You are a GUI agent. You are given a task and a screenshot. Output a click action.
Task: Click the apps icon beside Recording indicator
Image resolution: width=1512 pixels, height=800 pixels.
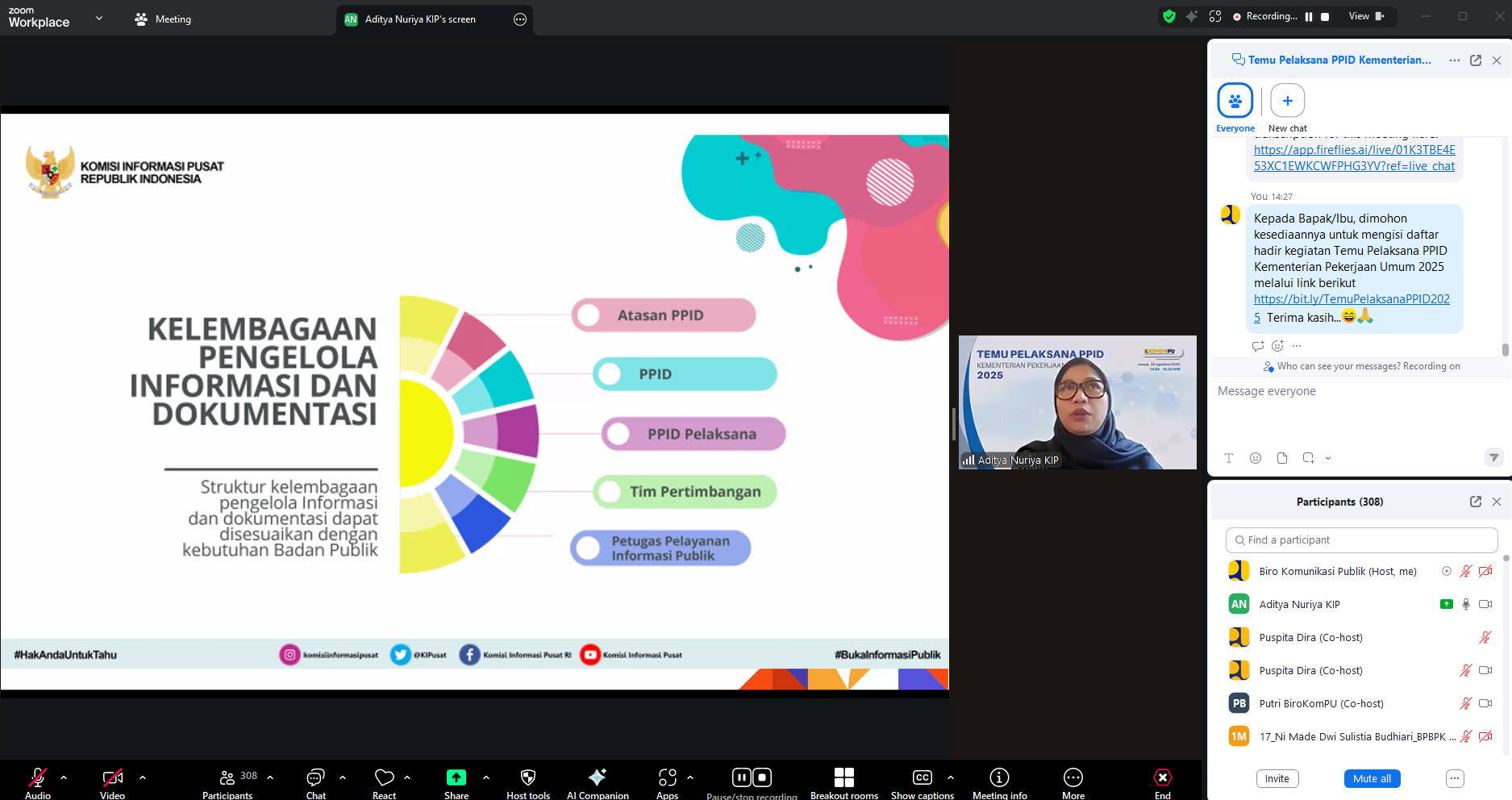point(1215,16)
